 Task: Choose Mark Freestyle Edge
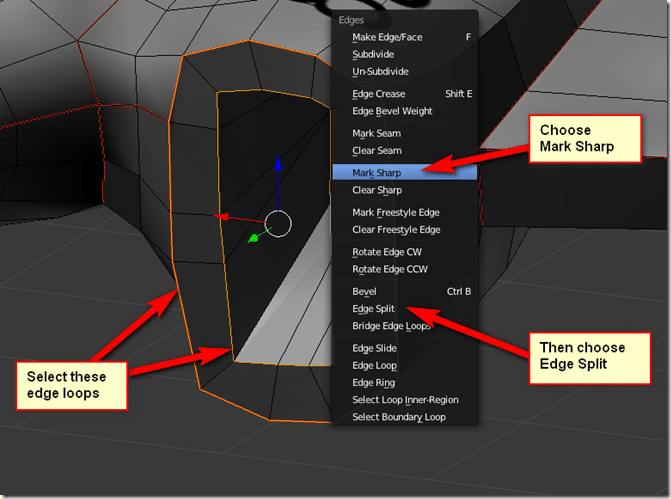click(405, 212)
